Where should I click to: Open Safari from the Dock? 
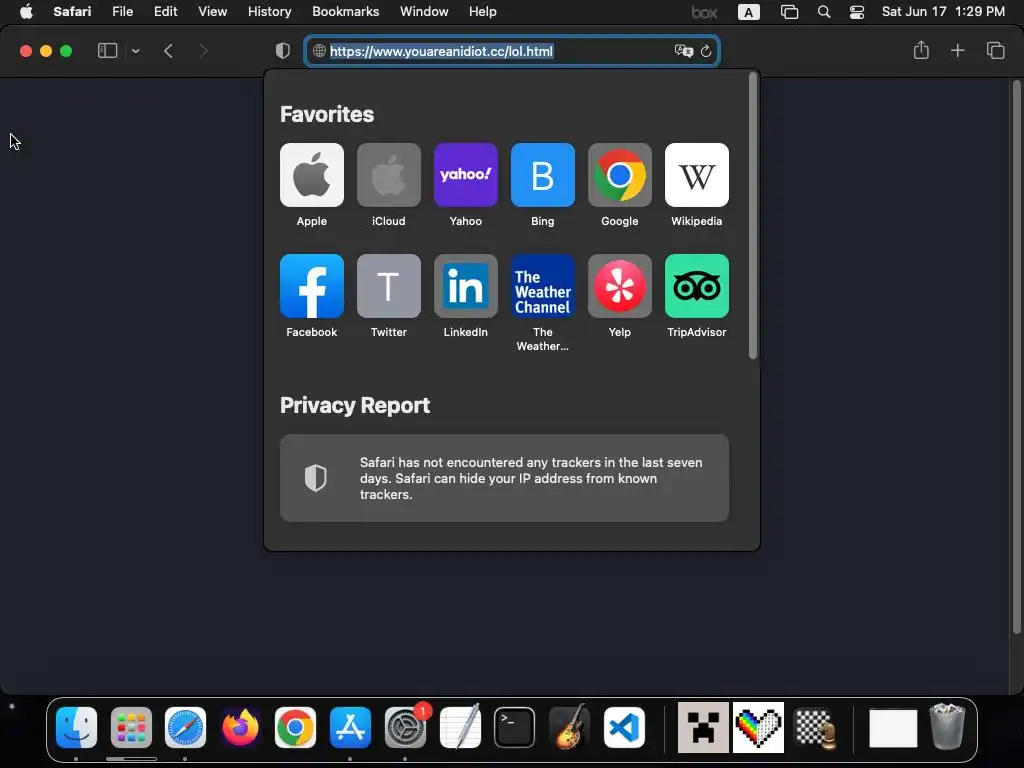pyautogui.click(x=185, y=728)
